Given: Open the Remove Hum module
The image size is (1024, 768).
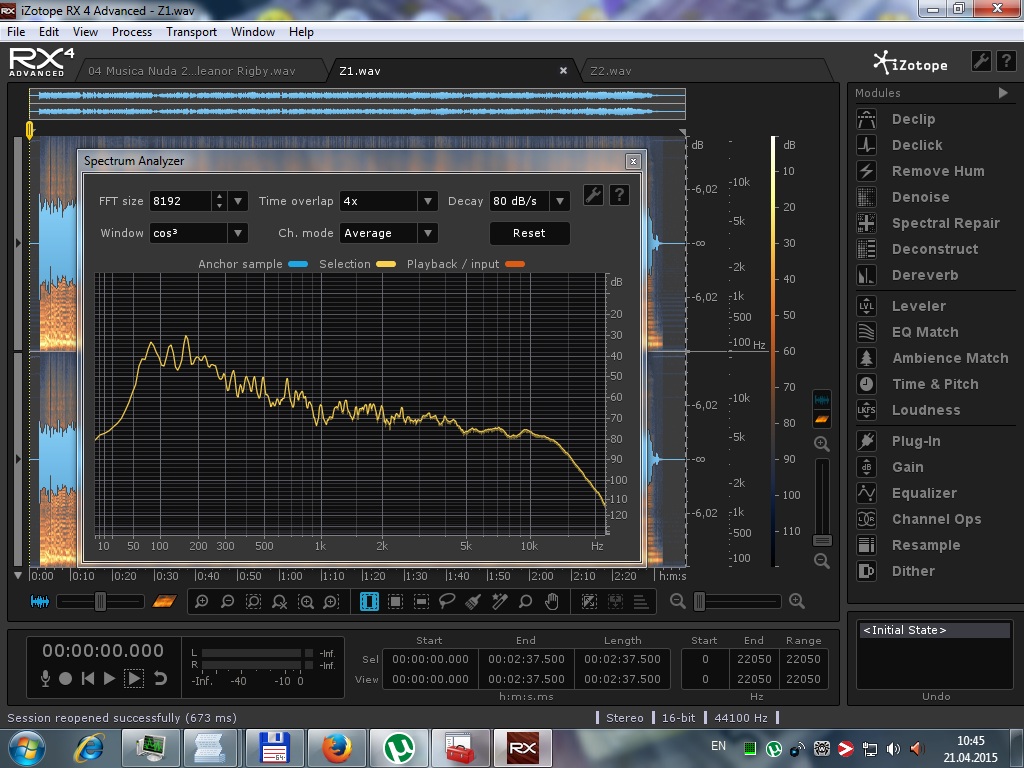Looking at the screenshot, I should (938, 171).
